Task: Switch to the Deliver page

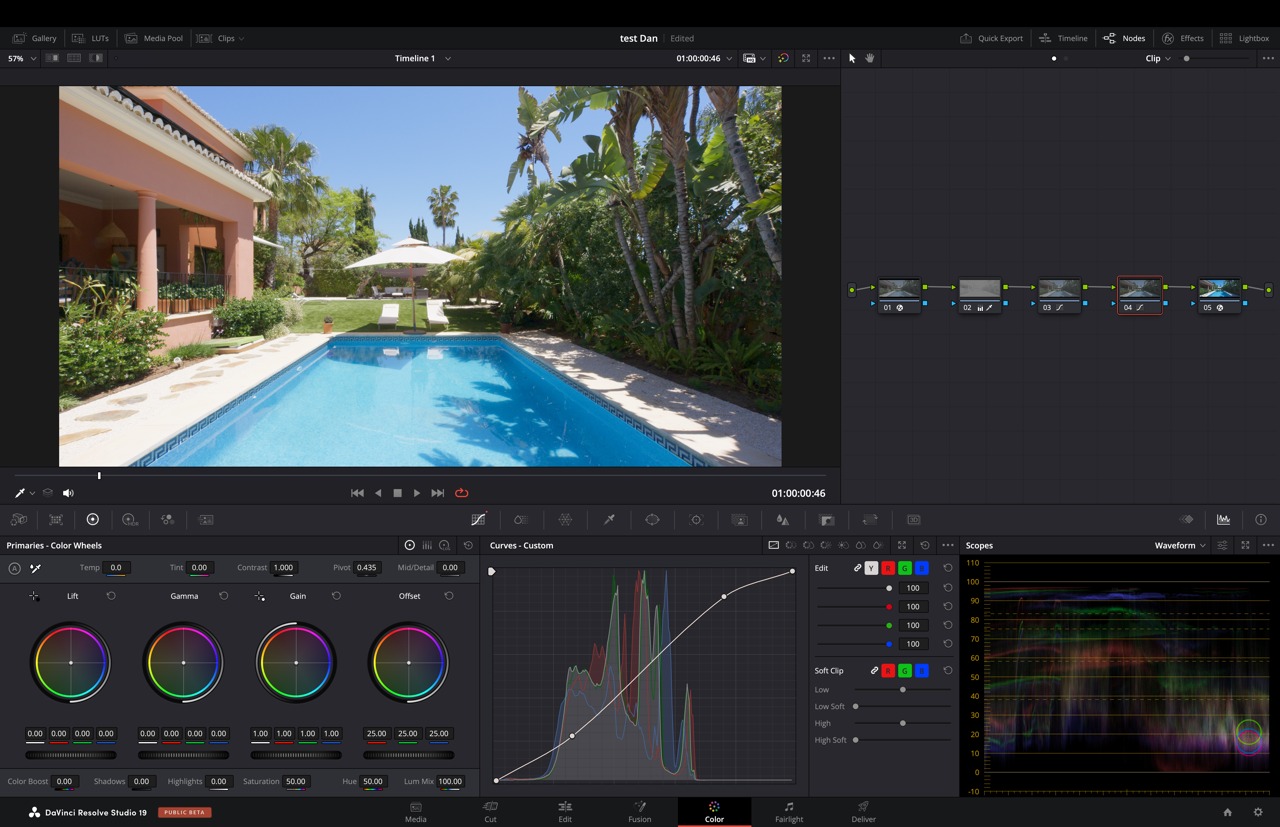Action: coord(863,812)
